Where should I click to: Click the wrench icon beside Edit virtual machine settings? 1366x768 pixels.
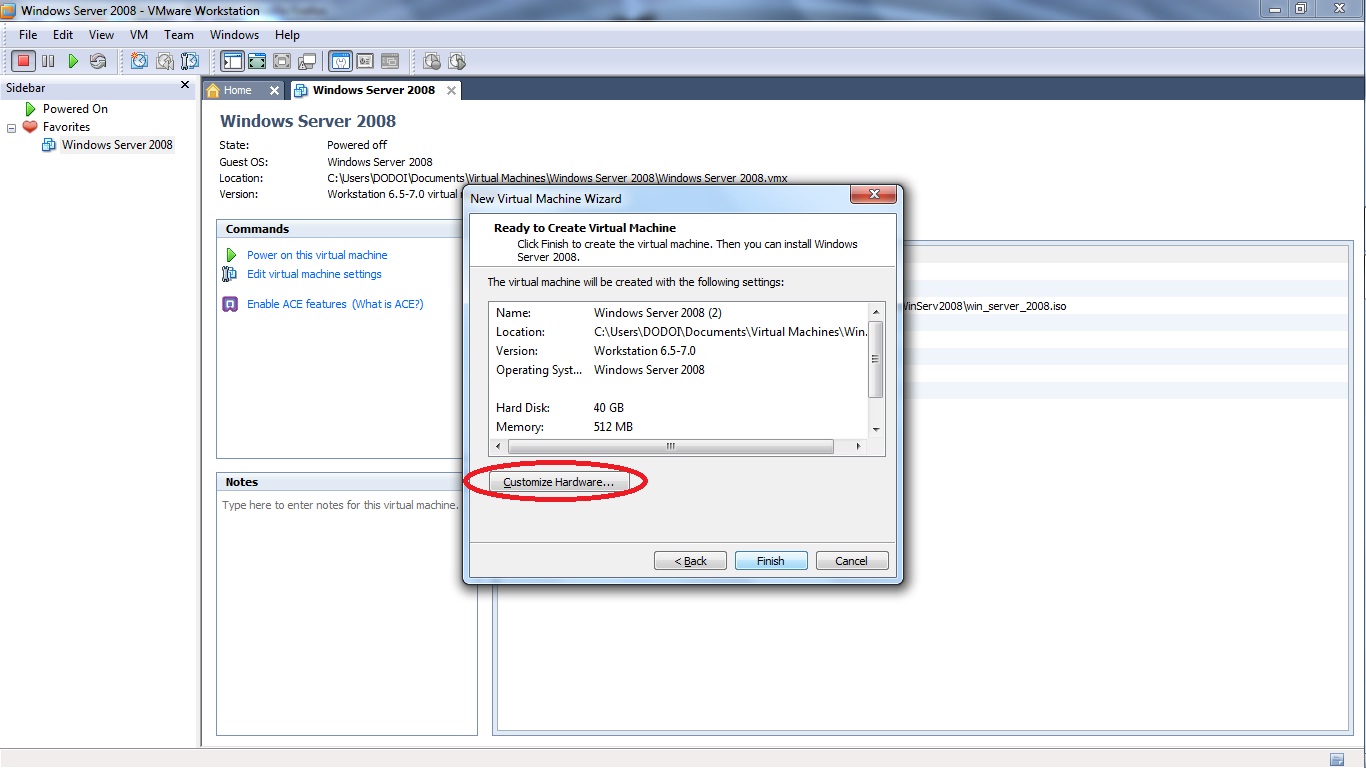(x=230, y=274)
